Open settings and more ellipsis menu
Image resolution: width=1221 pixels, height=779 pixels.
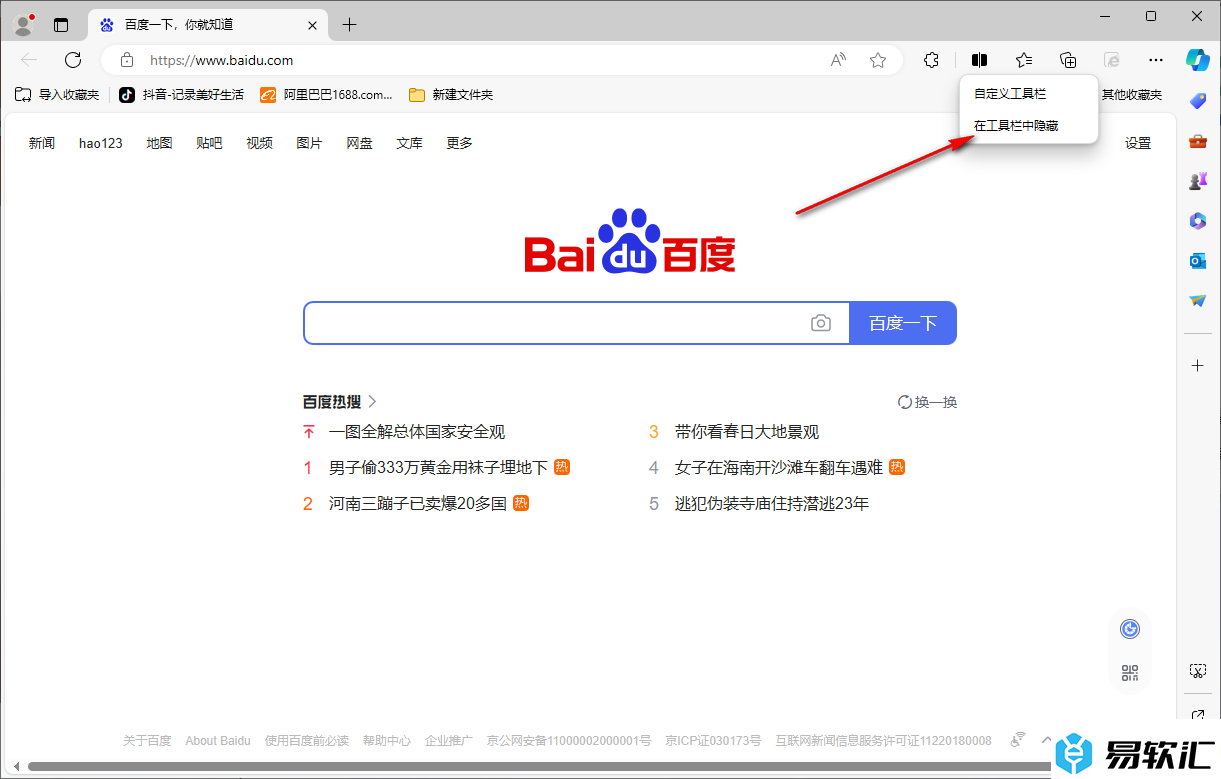tap(1156, 60)
